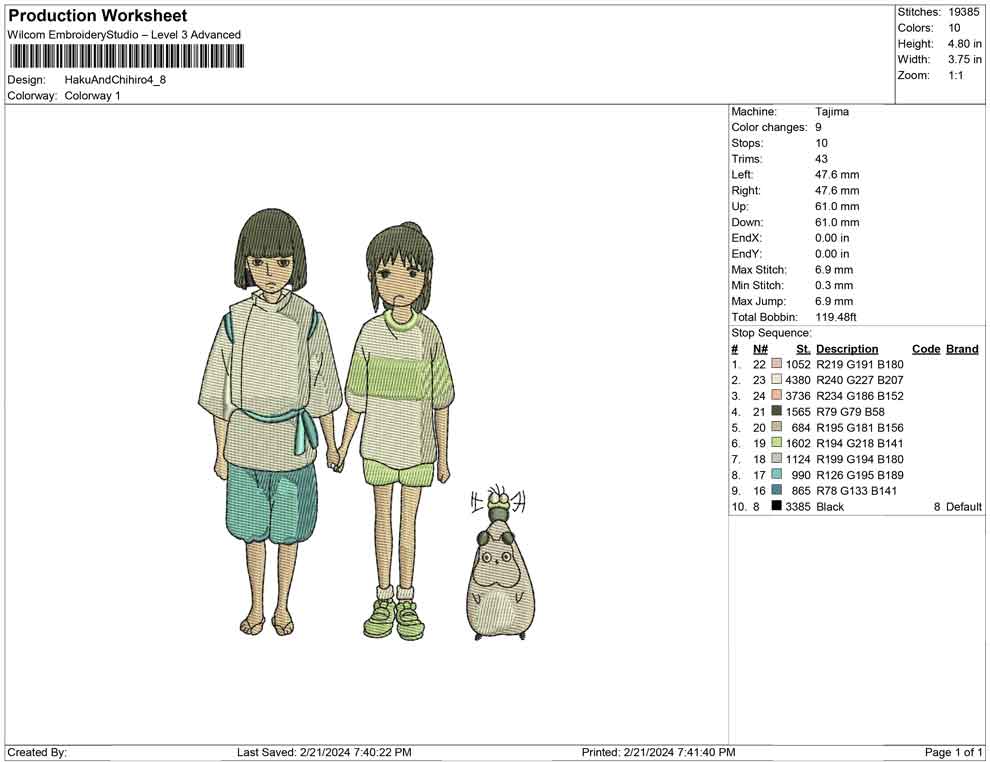Click the Min Stitch value 0.3 mm

(833, 285)
